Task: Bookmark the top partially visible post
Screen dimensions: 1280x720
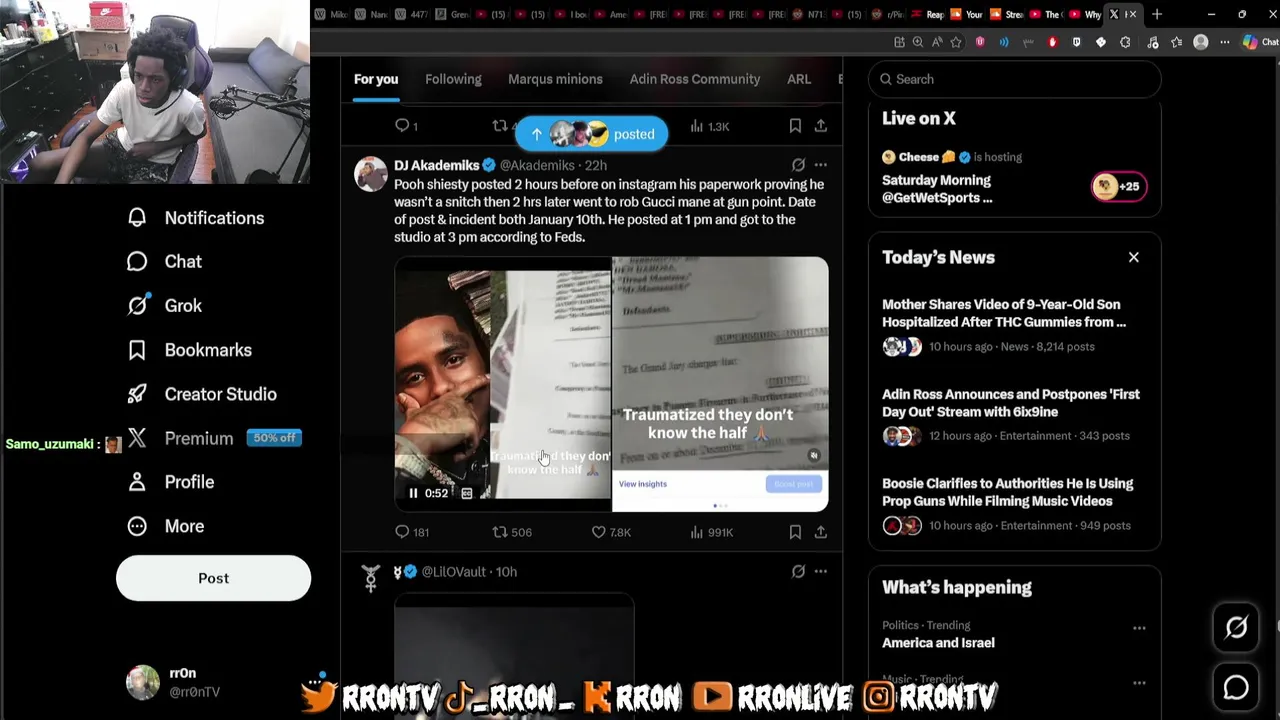Action: 795,126
